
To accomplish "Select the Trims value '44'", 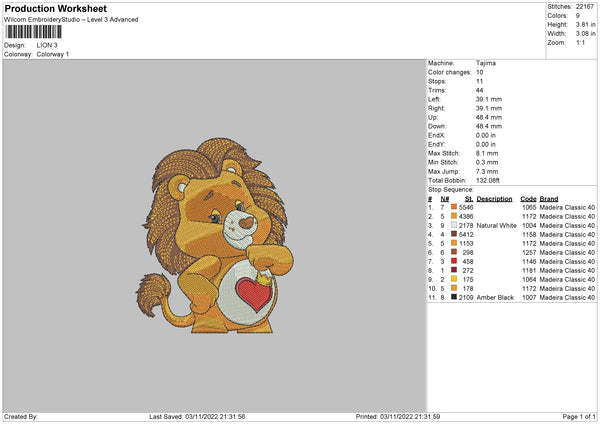I will [x=480, y=90].
